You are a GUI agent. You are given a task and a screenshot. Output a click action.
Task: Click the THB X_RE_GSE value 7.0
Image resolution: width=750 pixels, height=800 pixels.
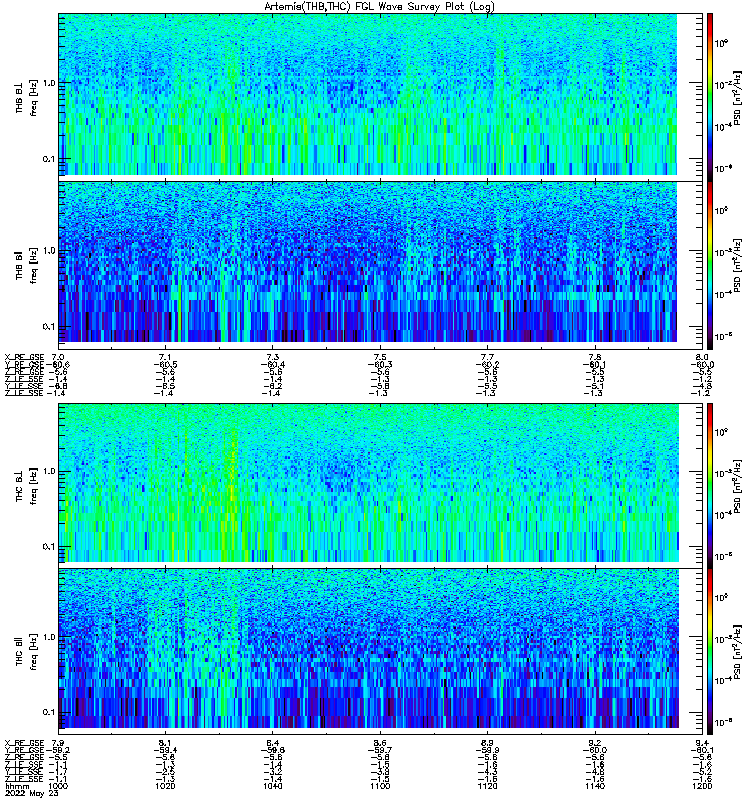(x=58, y=357)
